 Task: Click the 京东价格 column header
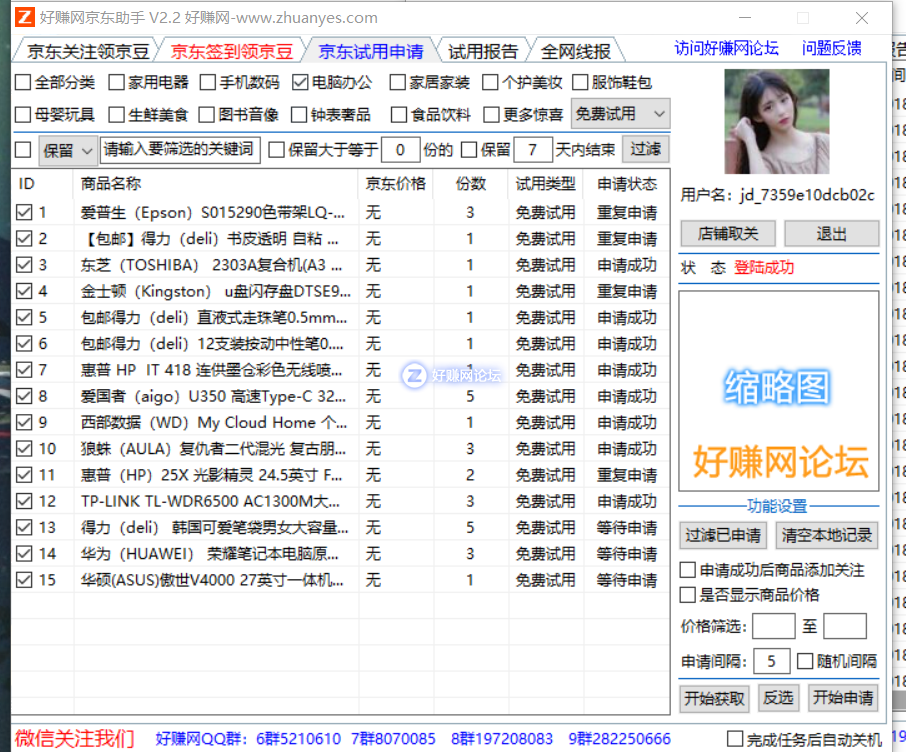point(396,184)
